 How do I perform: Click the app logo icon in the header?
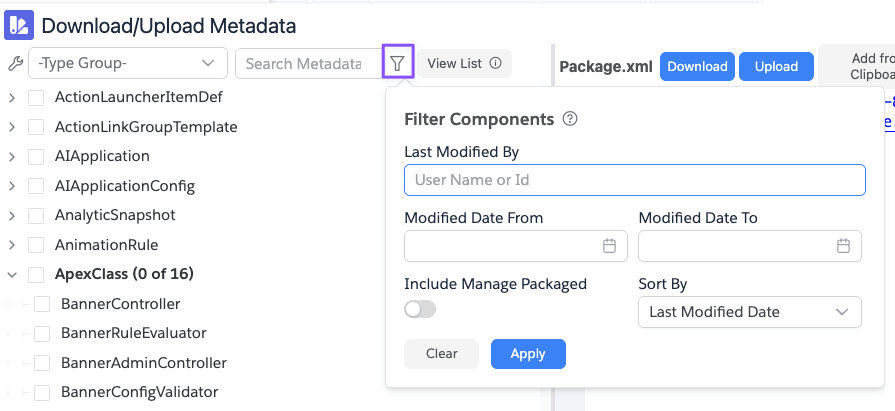click(x=19, y=25)
